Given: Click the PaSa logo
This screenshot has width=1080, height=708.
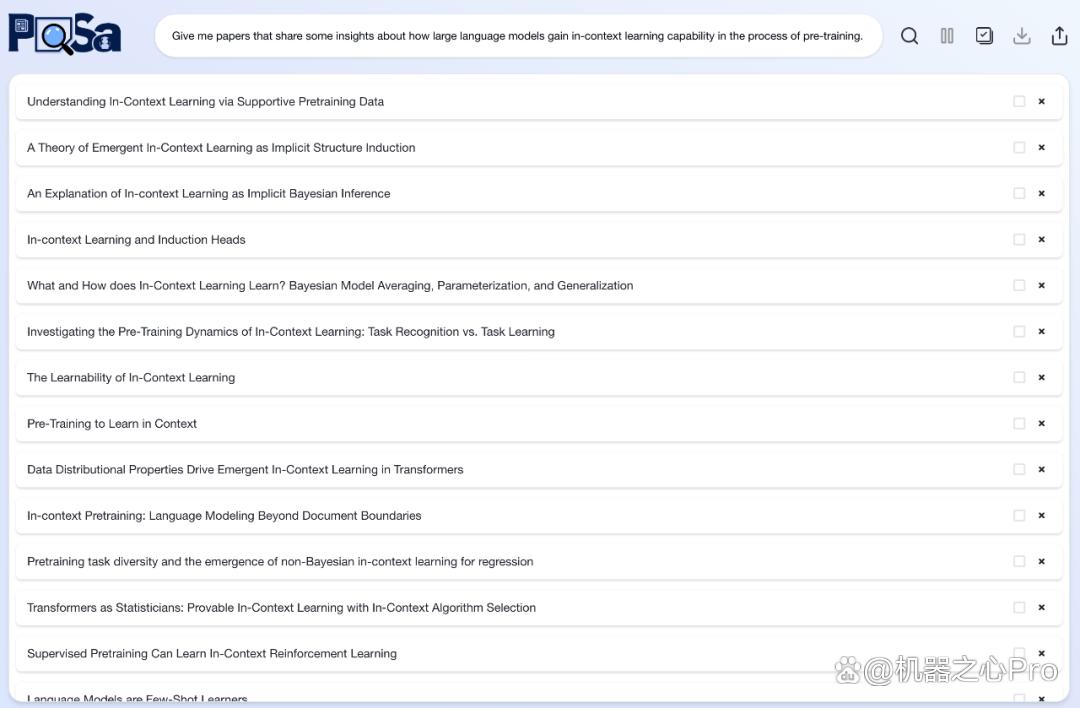Looking at the screenshot, I should tap(65, 34).
